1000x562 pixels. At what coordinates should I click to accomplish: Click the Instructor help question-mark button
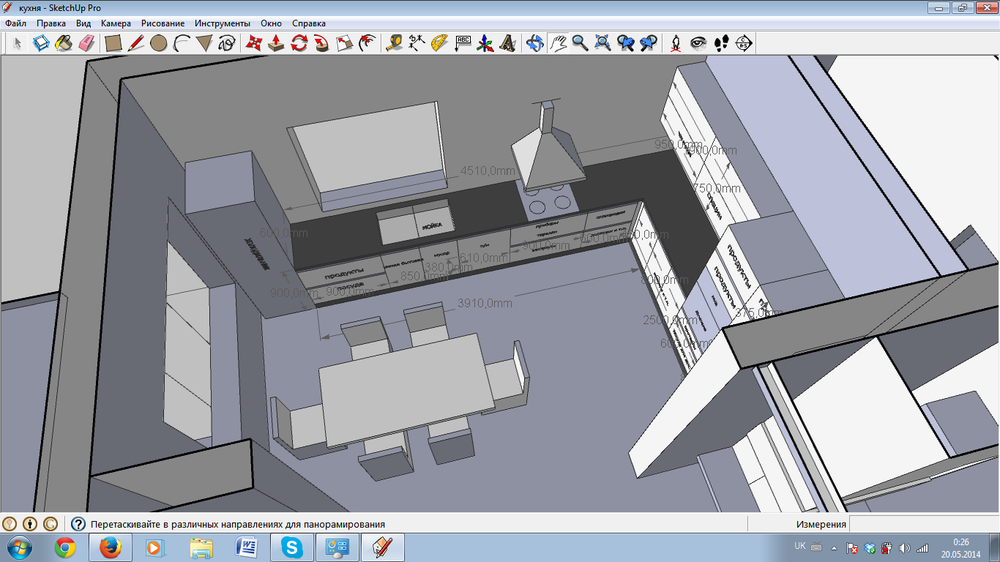point(77,524)
